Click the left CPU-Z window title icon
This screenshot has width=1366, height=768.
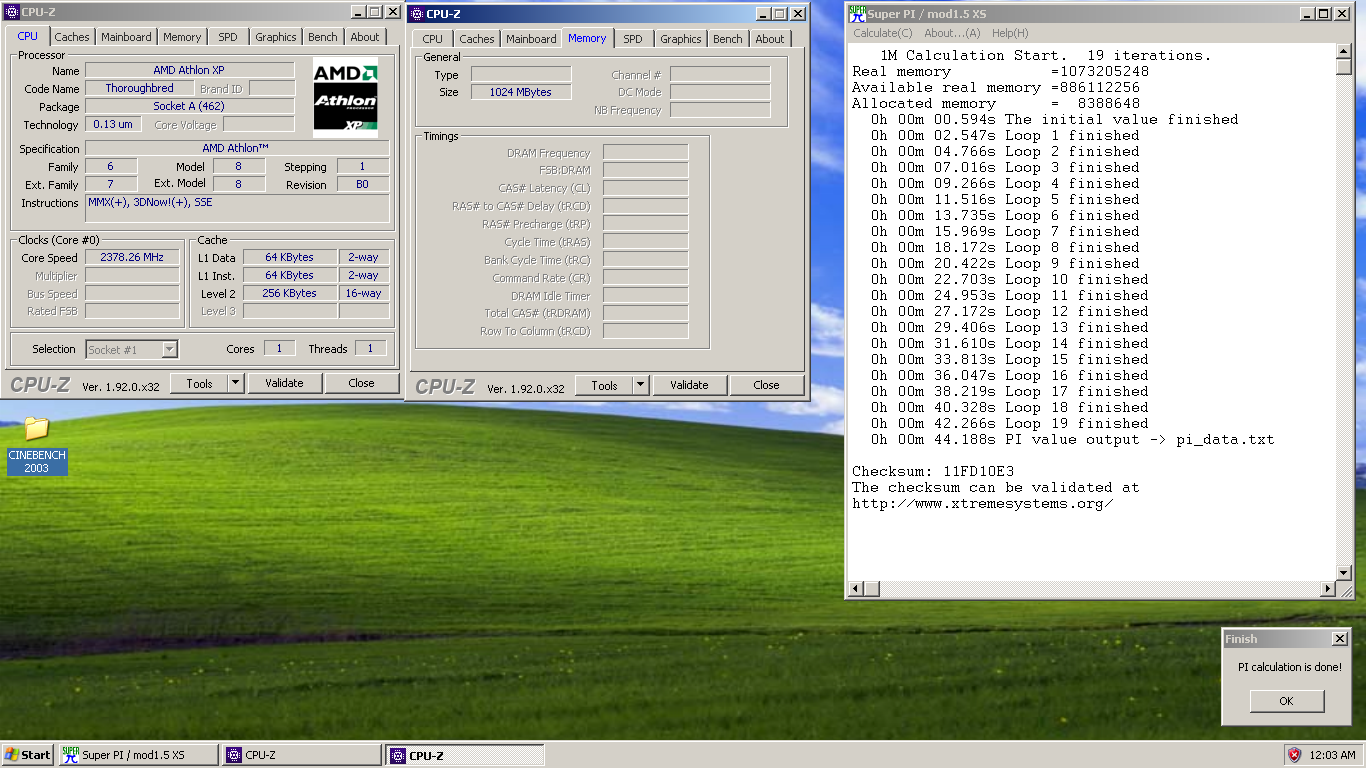[x=11, y=12]
